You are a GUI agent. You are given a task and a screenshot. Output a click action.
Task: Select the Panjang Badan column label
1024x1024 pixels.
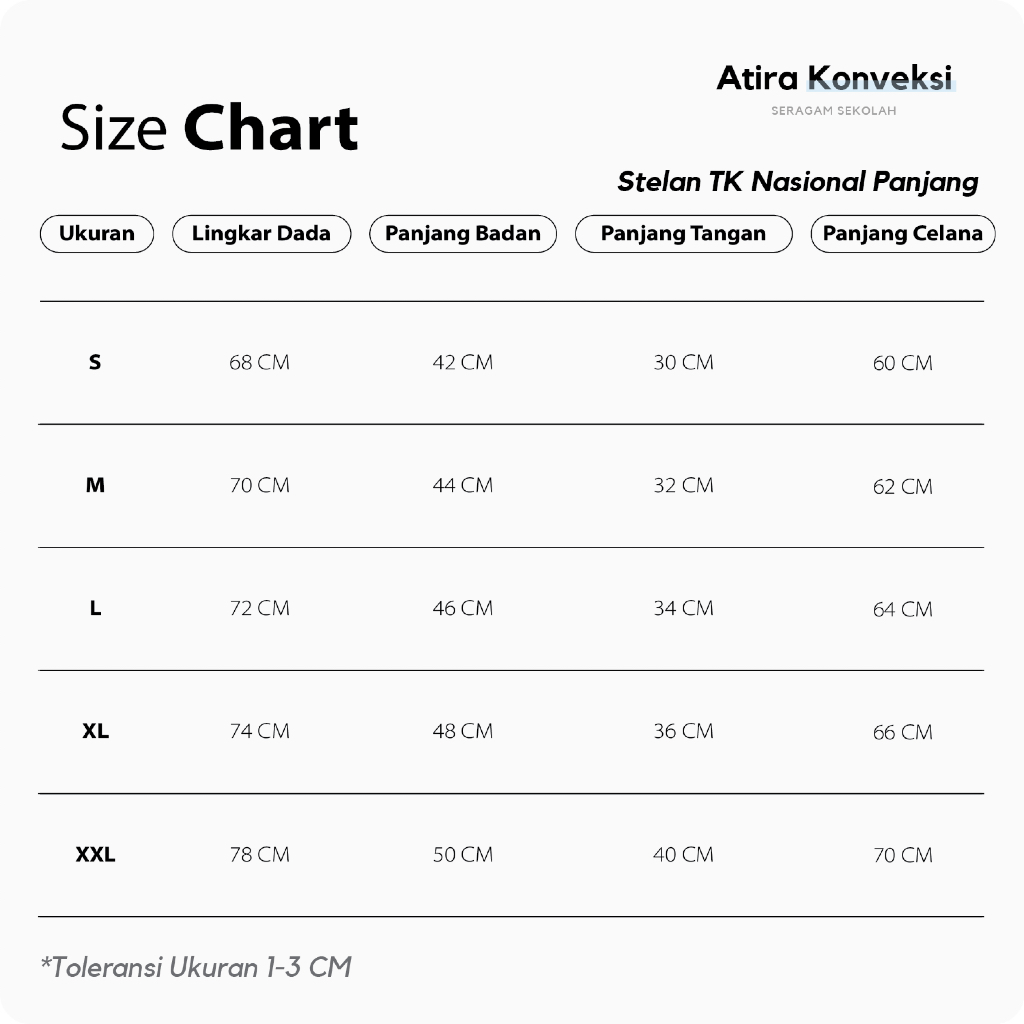coord(463,234)
